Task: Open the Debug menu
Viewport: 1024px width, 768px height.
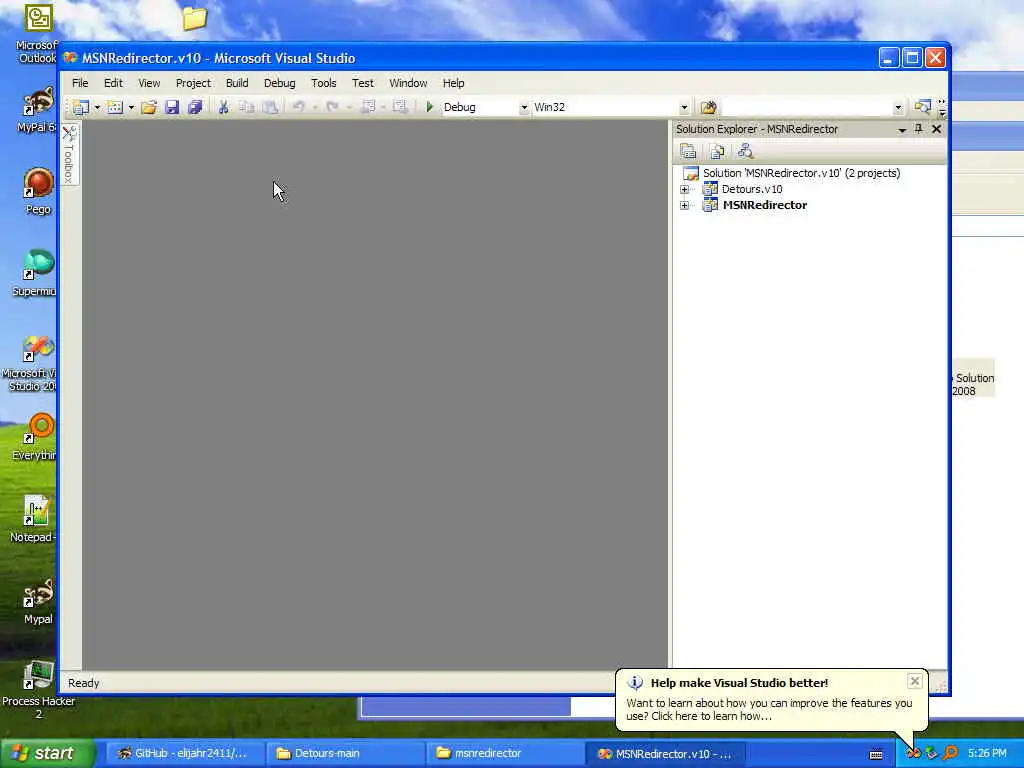Action: tap(280, 83)
